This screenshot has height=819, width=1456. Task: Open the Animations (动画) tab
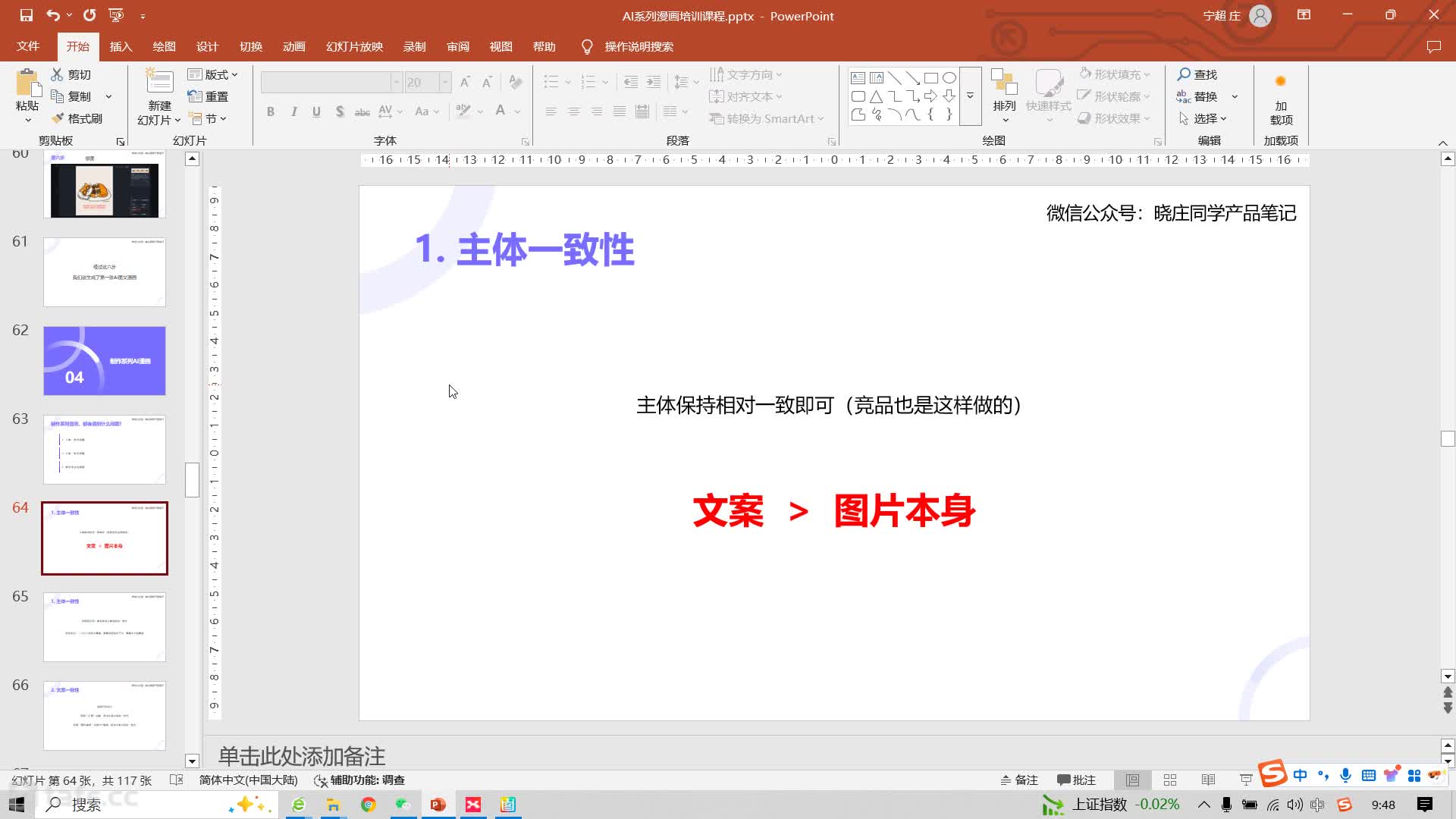coord(293,47)
